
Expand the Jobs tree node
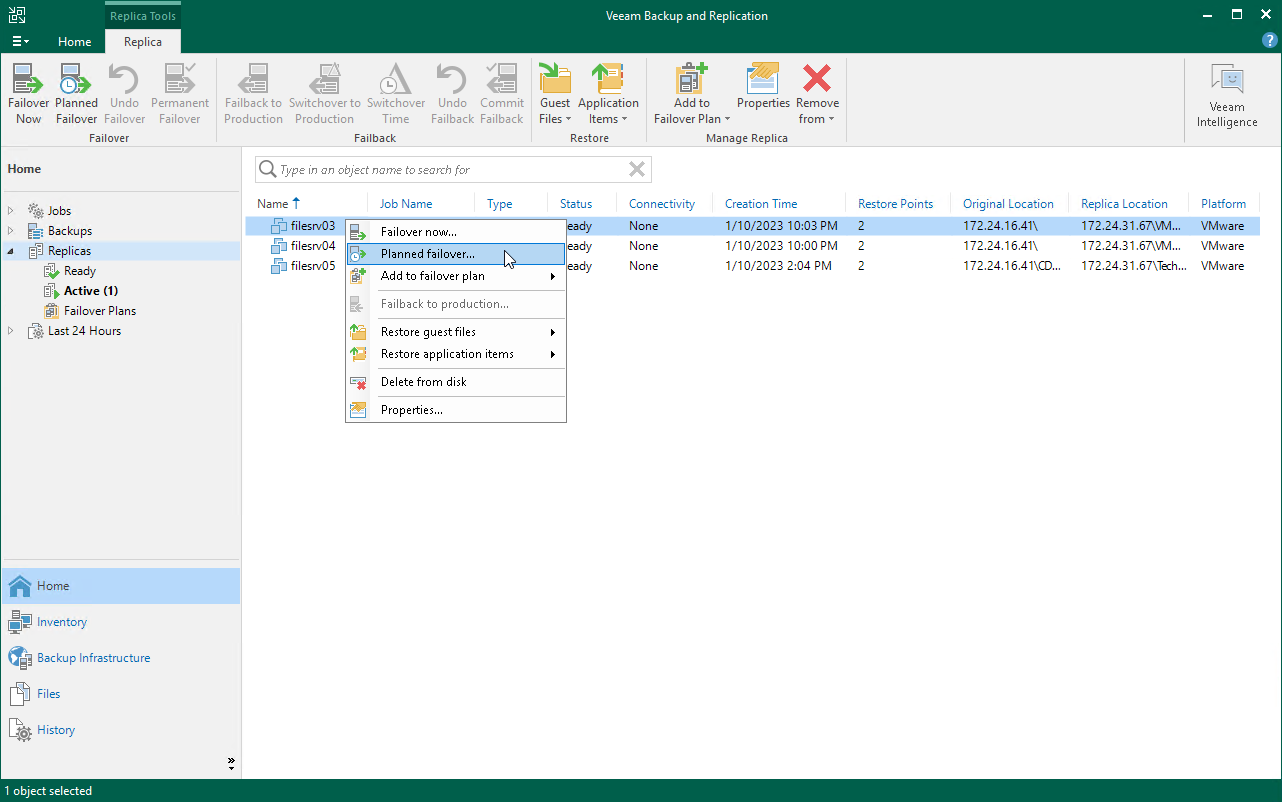(x=11, y=211)
